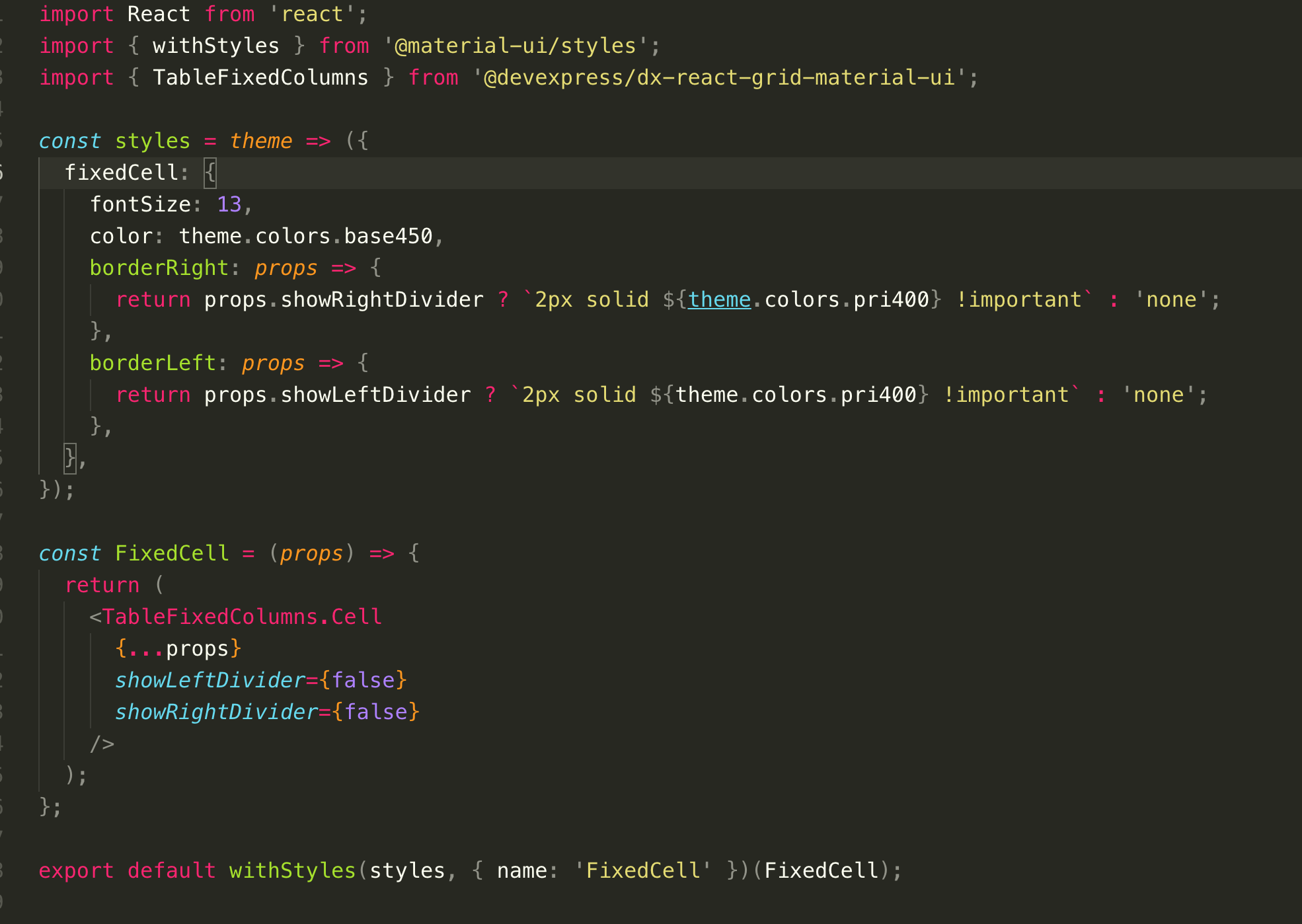Screen dimensions: 1302x924
Task: Click theme.colors.base450 color reference
Action: pyautogui.click(x=307, y=236)
